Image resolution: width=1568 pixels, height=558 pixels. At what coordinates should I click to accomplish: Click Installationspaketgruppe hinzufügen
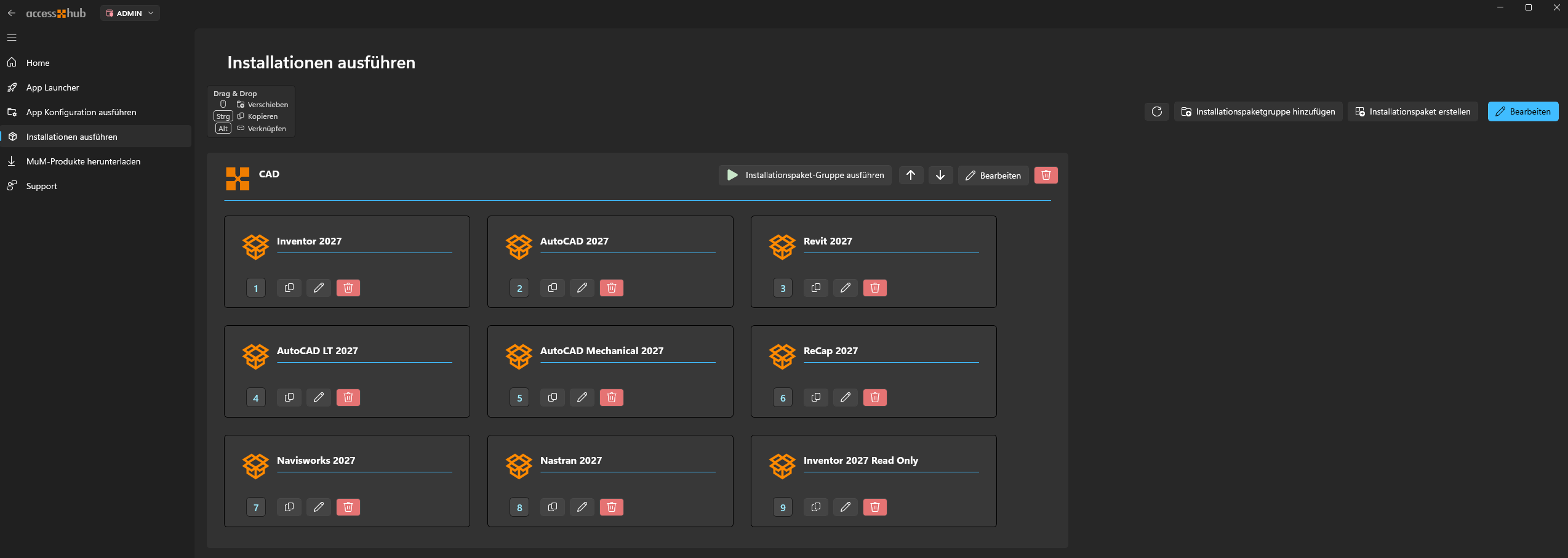click(x=1258, y=111)
